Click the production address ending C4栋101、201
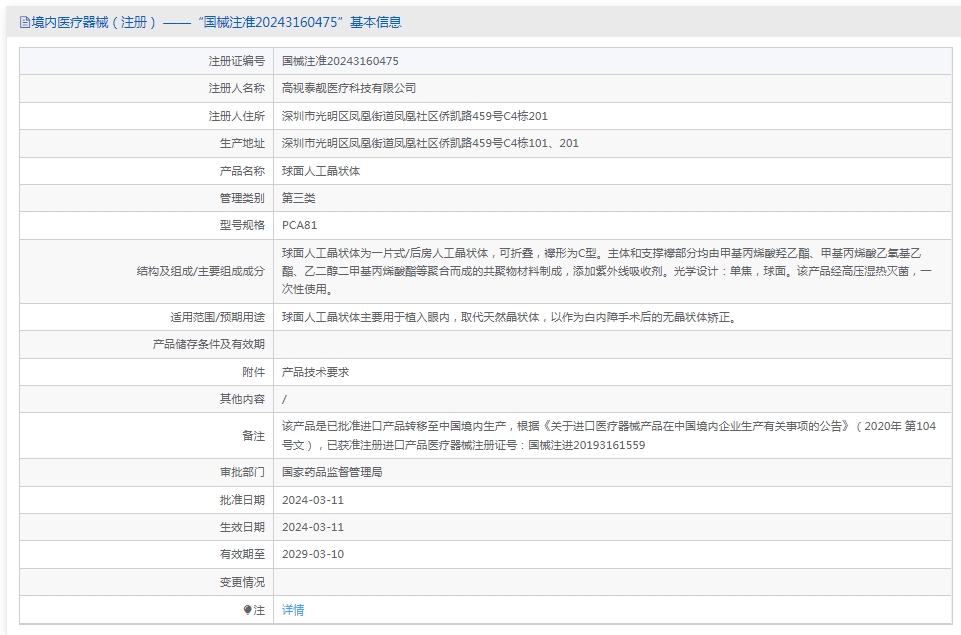This screenshot has width=961, height=635. (x=430, y=143)
